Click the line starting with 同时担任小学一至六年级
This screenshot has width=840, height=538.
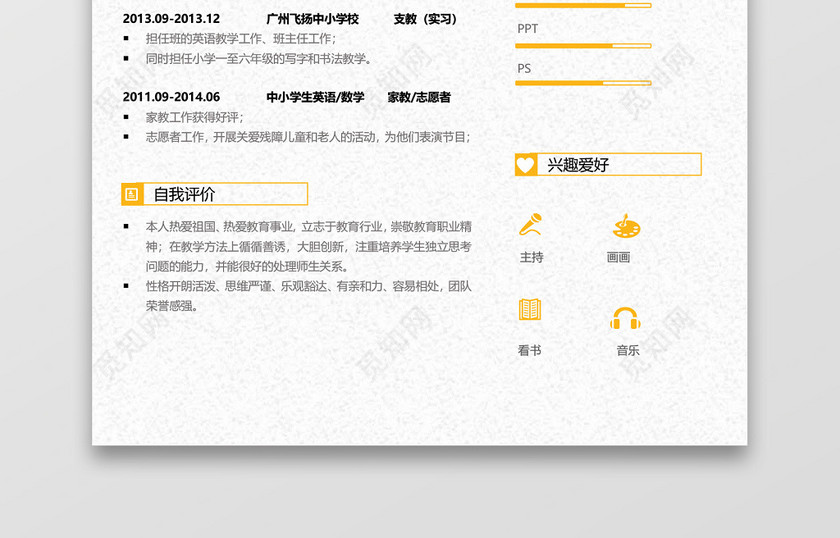[x=259, y=58]
